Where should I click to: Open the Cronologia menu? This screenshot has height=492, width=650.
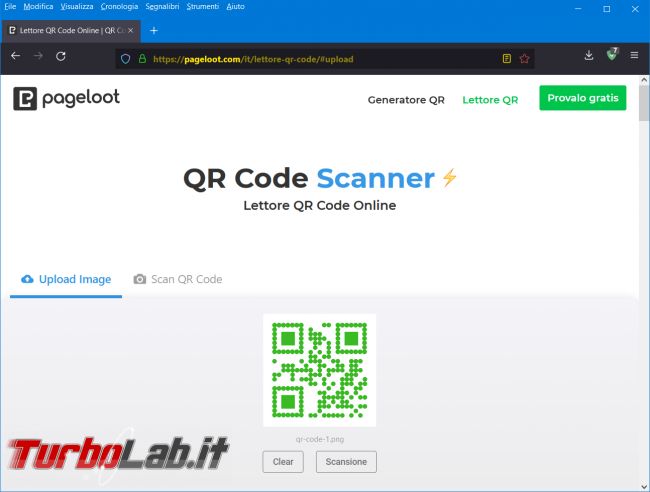(x=119, y=6)
